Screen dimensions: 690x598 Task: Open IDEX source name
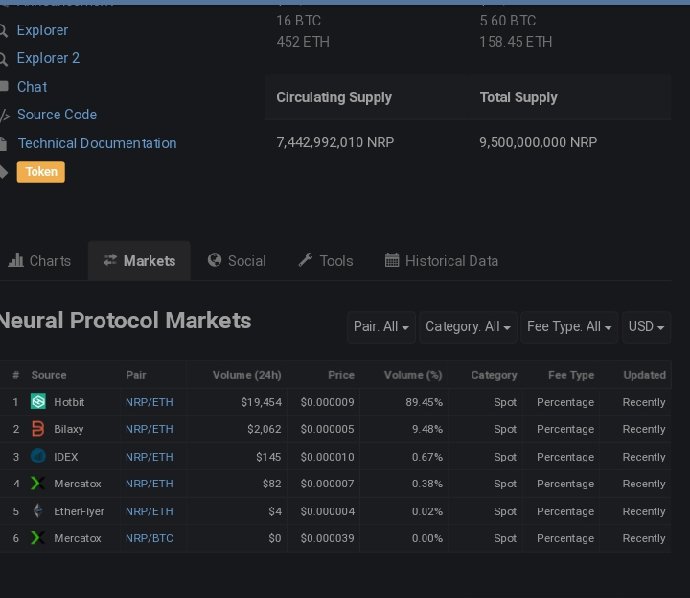click(66, 457)
